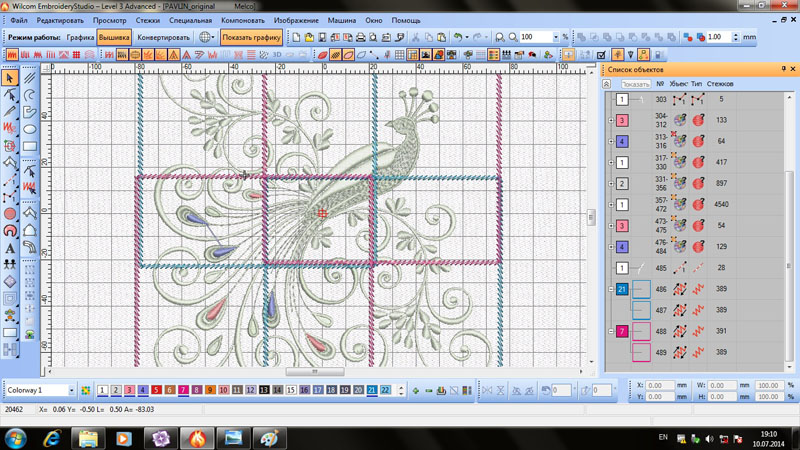Toggle the Показать графику button
Image resolution: width=800 pixels, height=450 pixels.
(251, 38)
